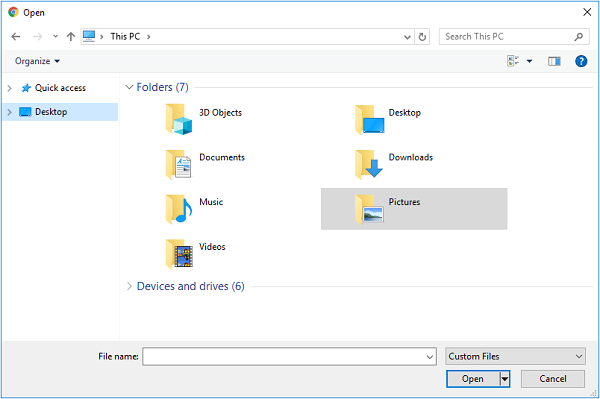Click the search magnifier icon
Image resolution: width=600 pixels, height=399 pixels.
(579, 37)
